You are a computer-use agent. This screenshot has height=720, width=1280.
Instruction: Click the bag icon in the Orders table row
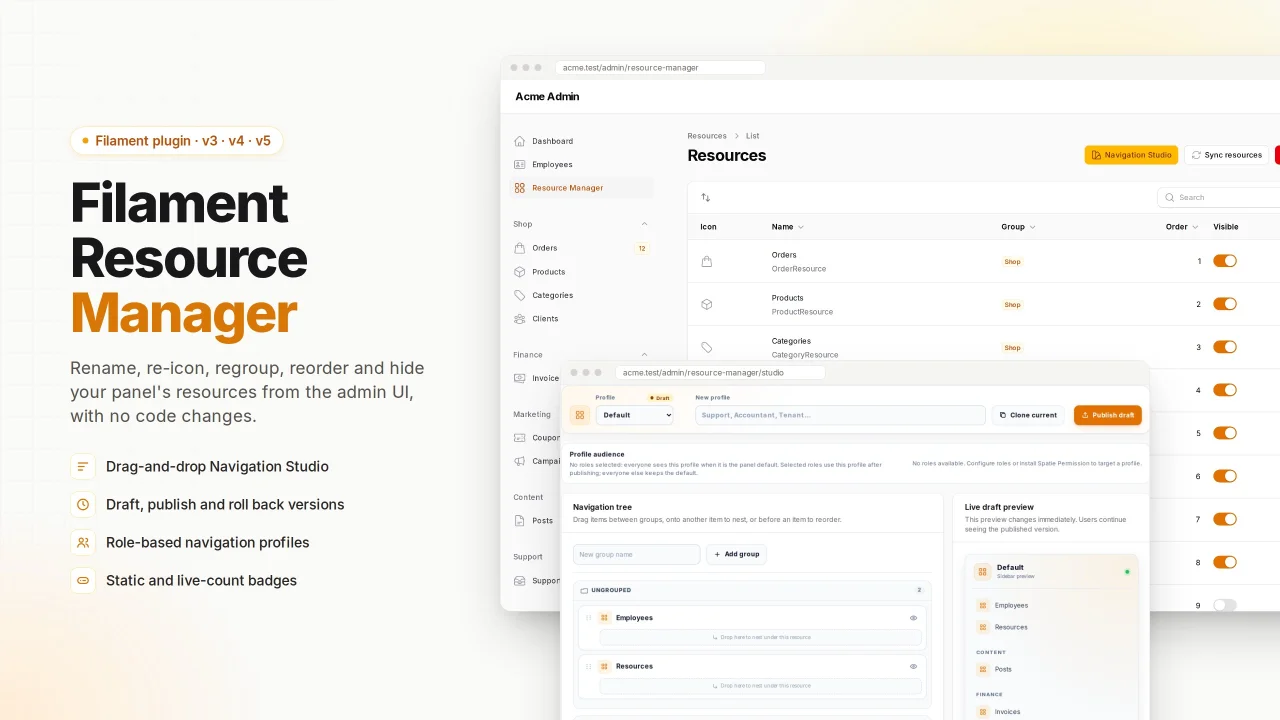coord(706,262)
